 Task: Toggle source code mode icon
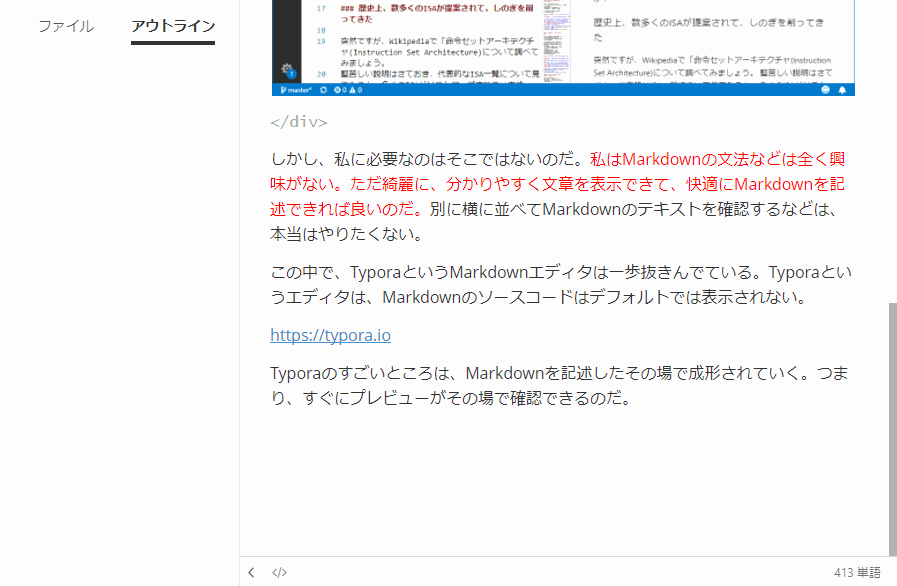279,572
